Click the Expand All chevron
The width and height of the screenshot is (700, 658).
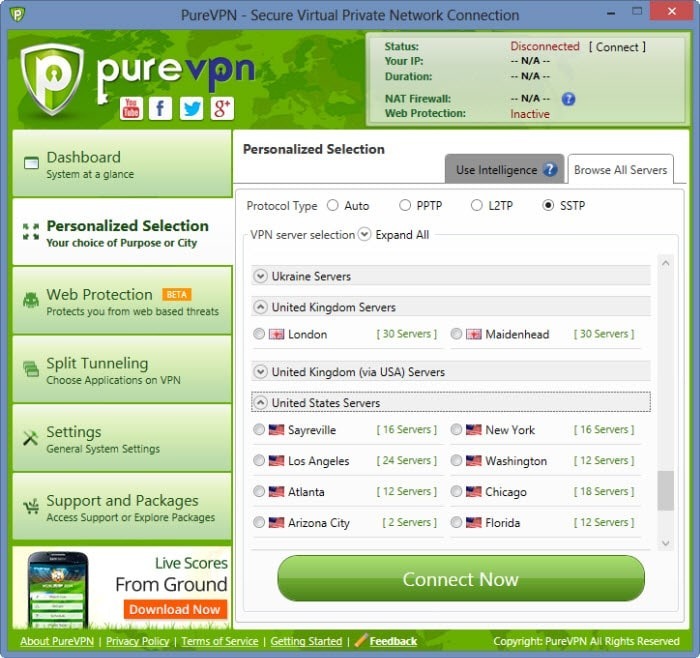coord(364,234)
